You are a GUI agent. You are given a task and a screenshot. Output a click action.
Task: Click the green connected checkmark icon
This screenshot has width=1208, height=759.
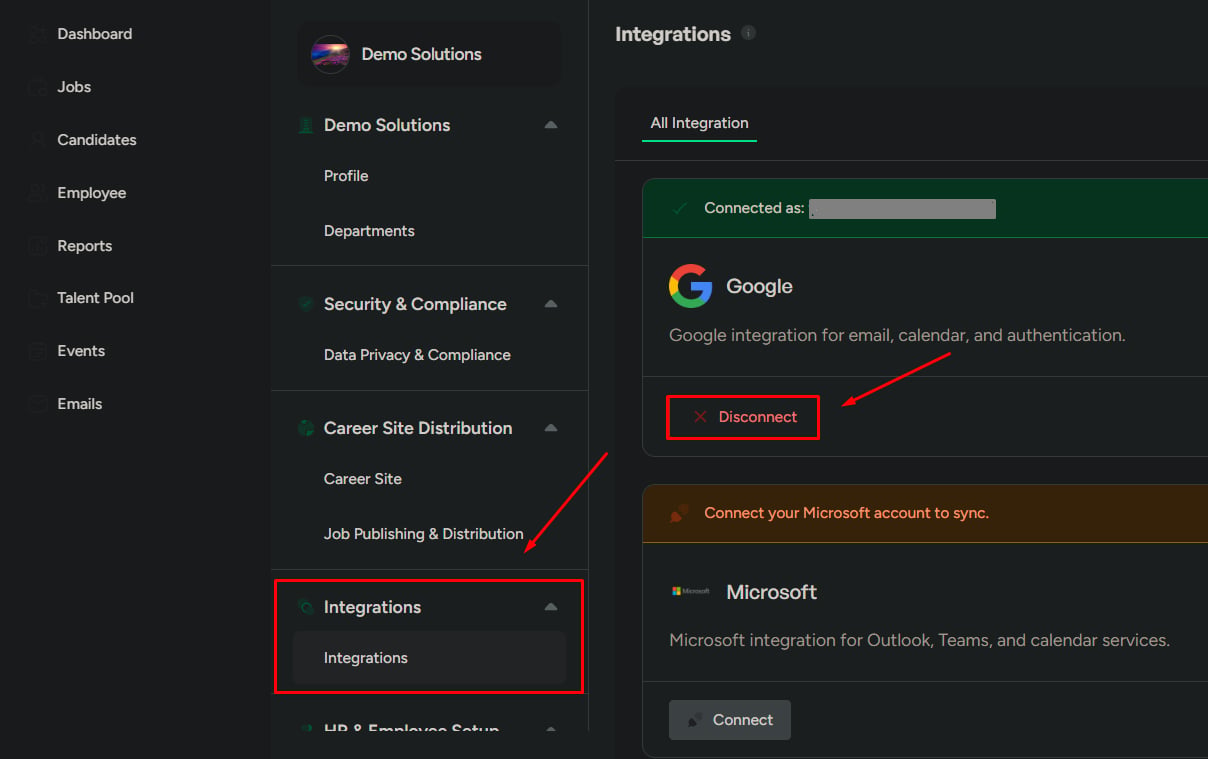[x=680, y=208]
